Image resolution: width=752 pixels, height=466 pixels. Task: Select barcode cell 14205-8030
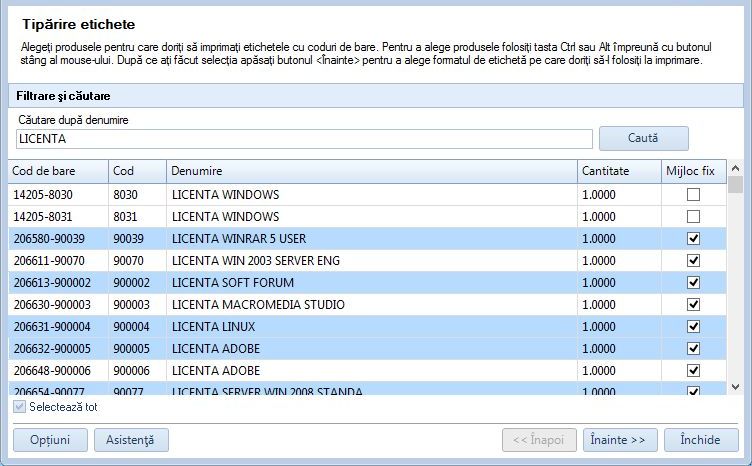(58, 195)
